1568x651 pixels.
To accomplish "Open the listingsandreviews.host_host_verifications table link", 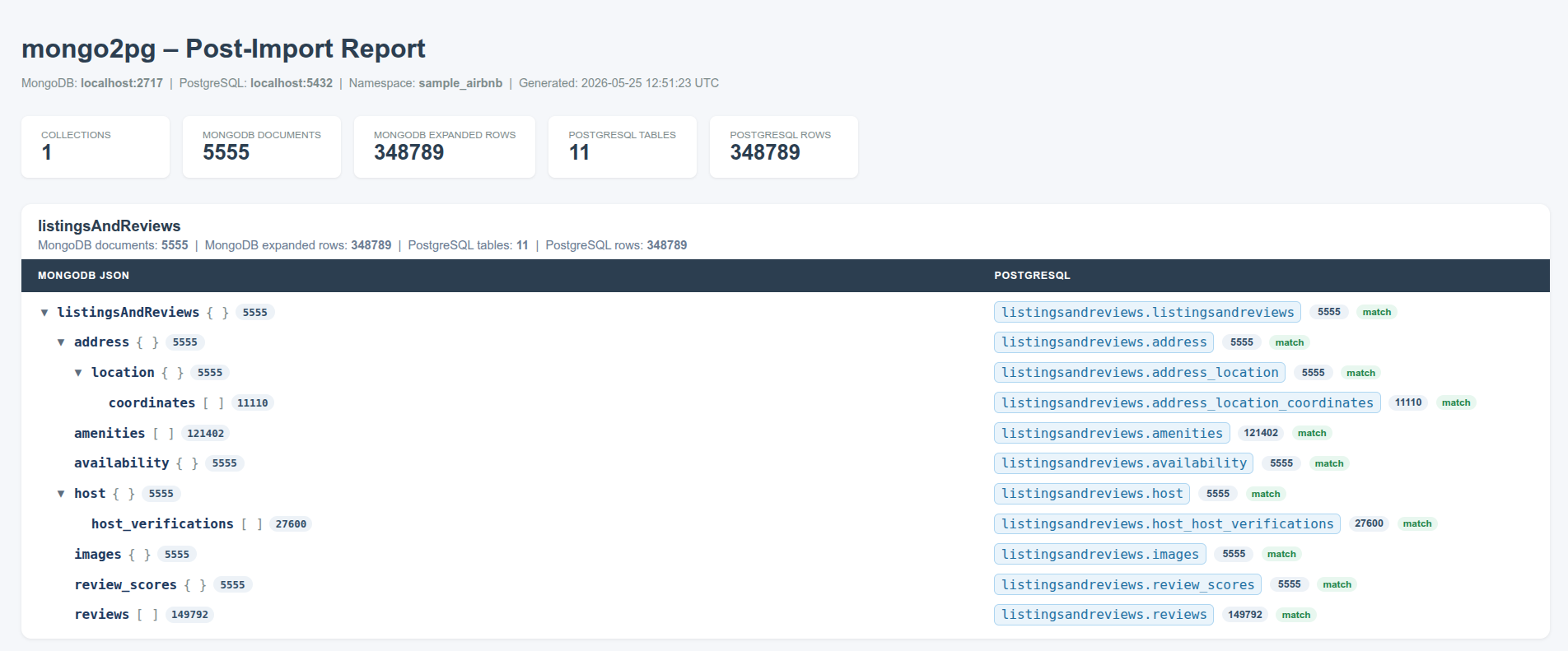I will [1167, 524].
